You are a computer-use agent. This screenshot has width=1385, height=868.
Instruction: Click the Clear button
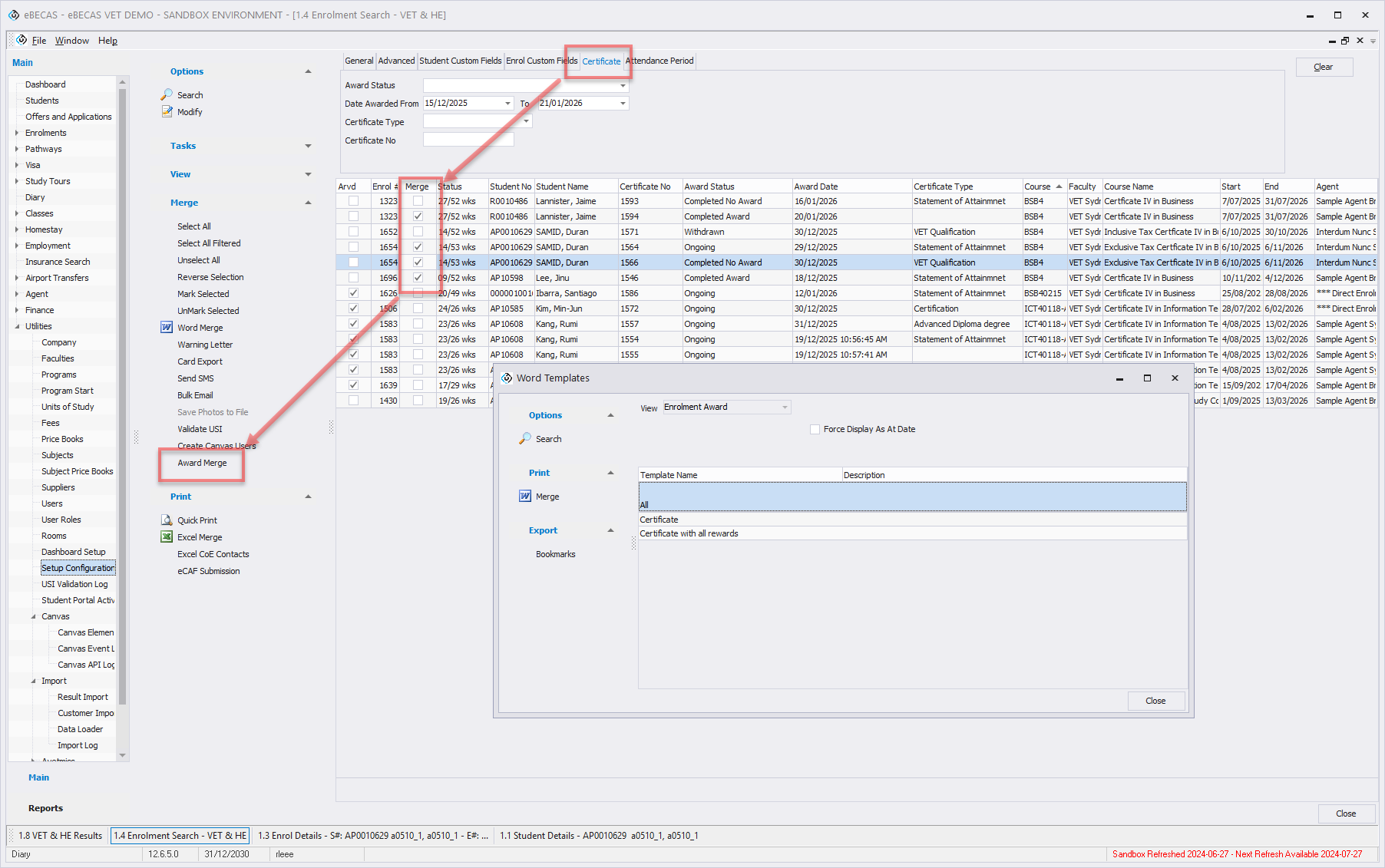1323,67
